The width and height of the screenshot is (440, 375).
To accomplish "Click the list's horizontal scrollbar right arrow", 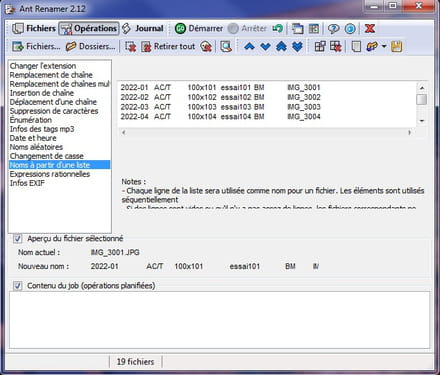I will click(409, 132).
